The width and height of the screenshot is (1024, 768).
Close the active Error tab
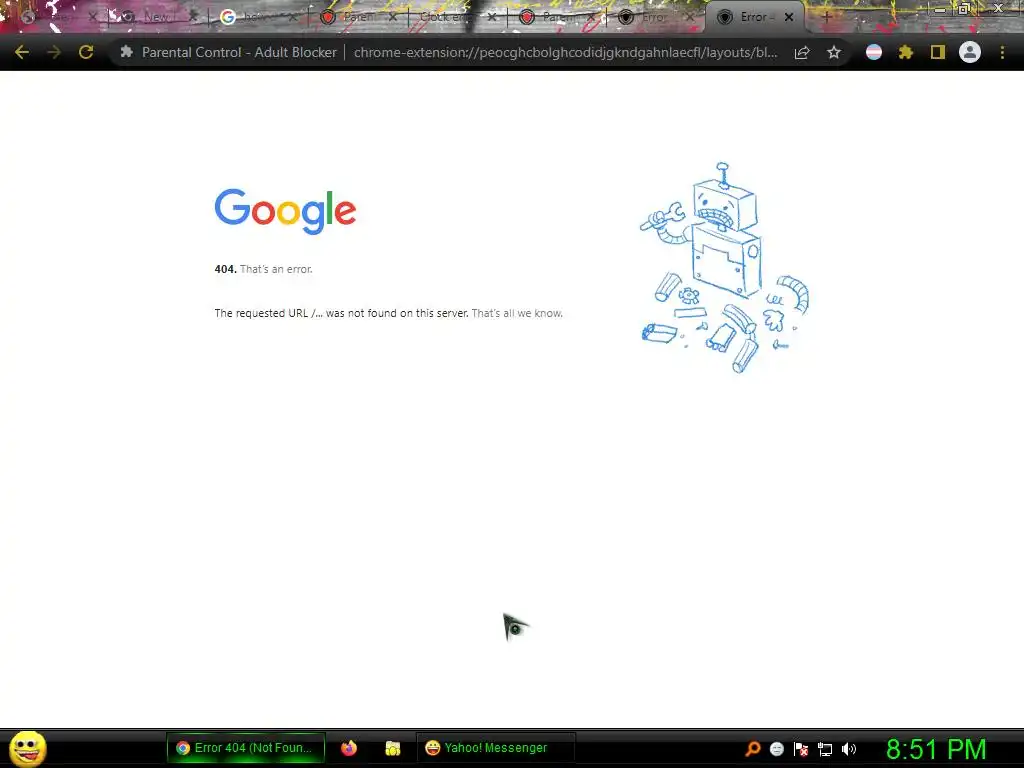(x=789, y=18)
